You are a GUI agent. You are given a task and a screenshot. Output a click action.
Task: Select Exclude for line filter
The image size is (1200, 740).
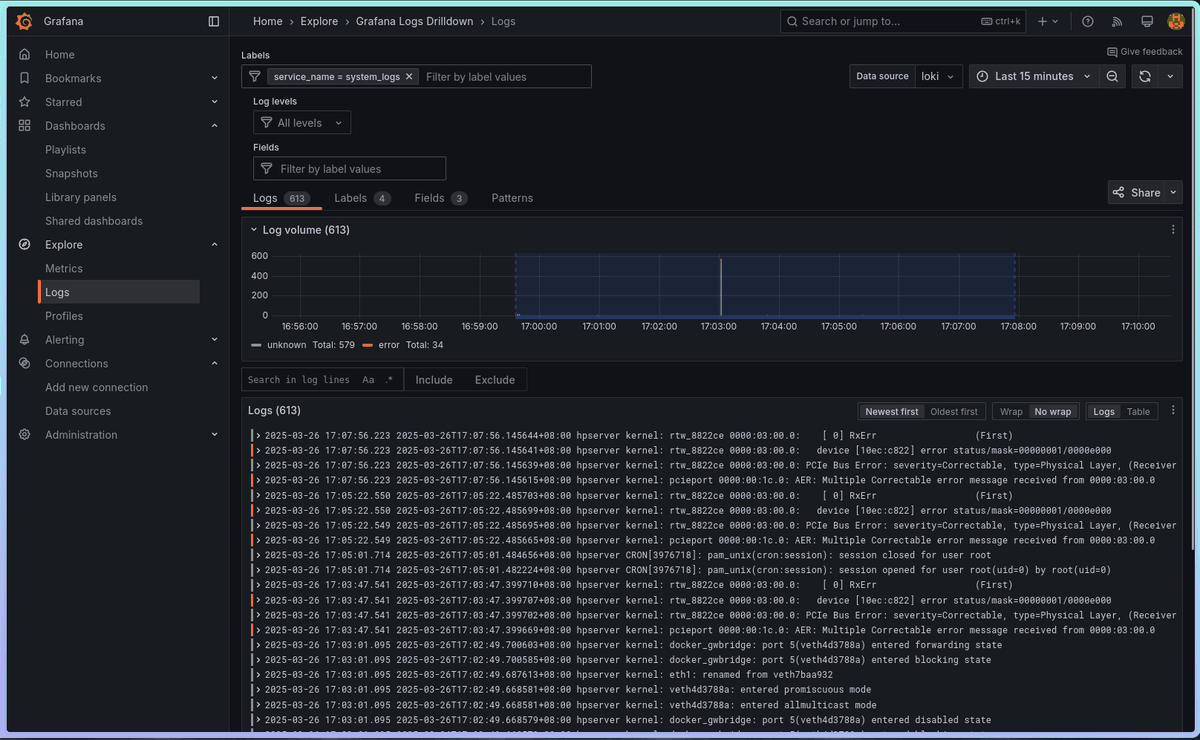point(495,380)
